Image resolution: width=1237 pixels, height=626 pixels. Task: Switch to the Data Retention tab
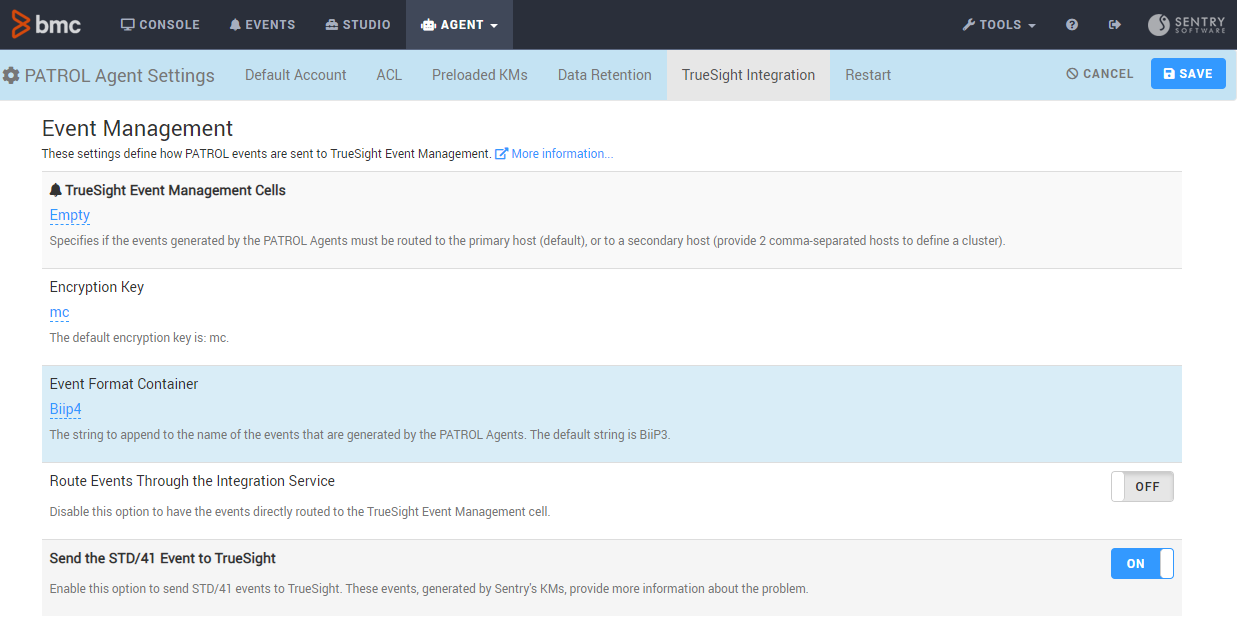point(604,75)
